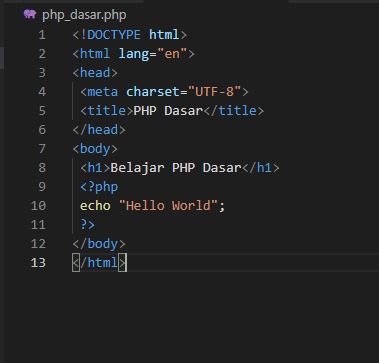Click the lang attribute on line 2
The height and width of the screenshot is (363, 379).
(134, 54)
